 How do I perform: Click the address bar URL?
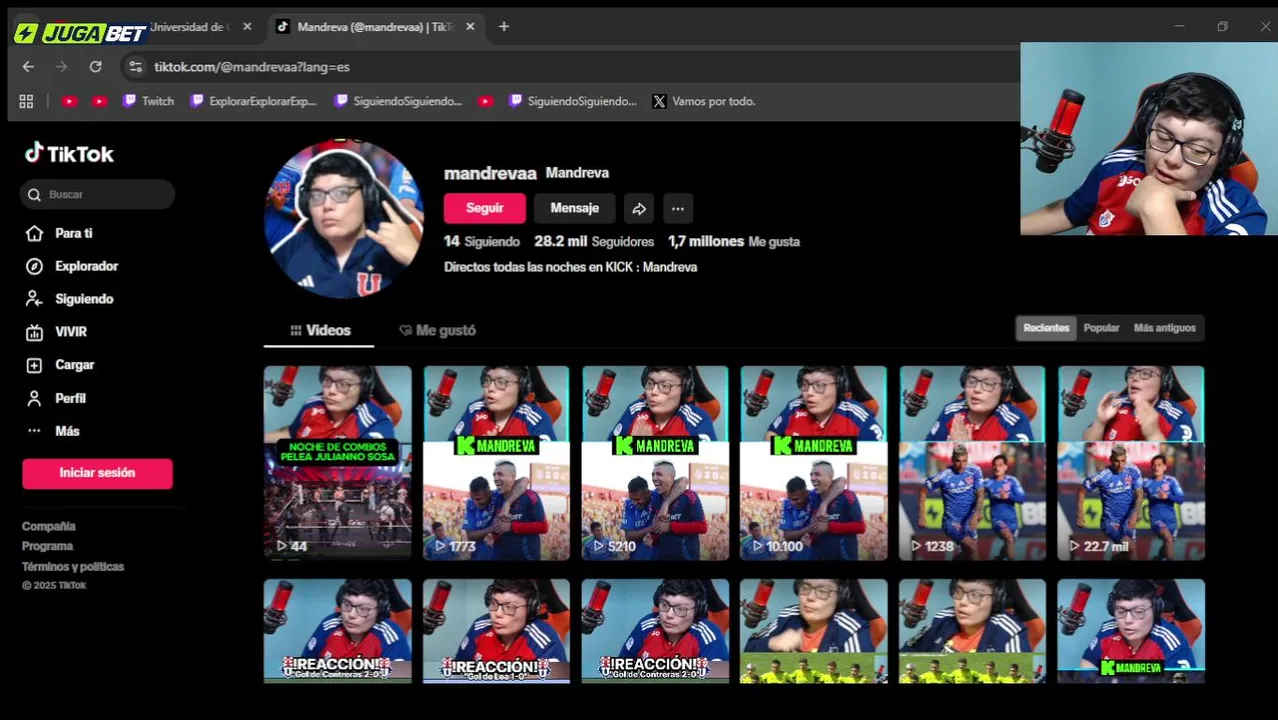pyautogui.click(x=252, y=67)
